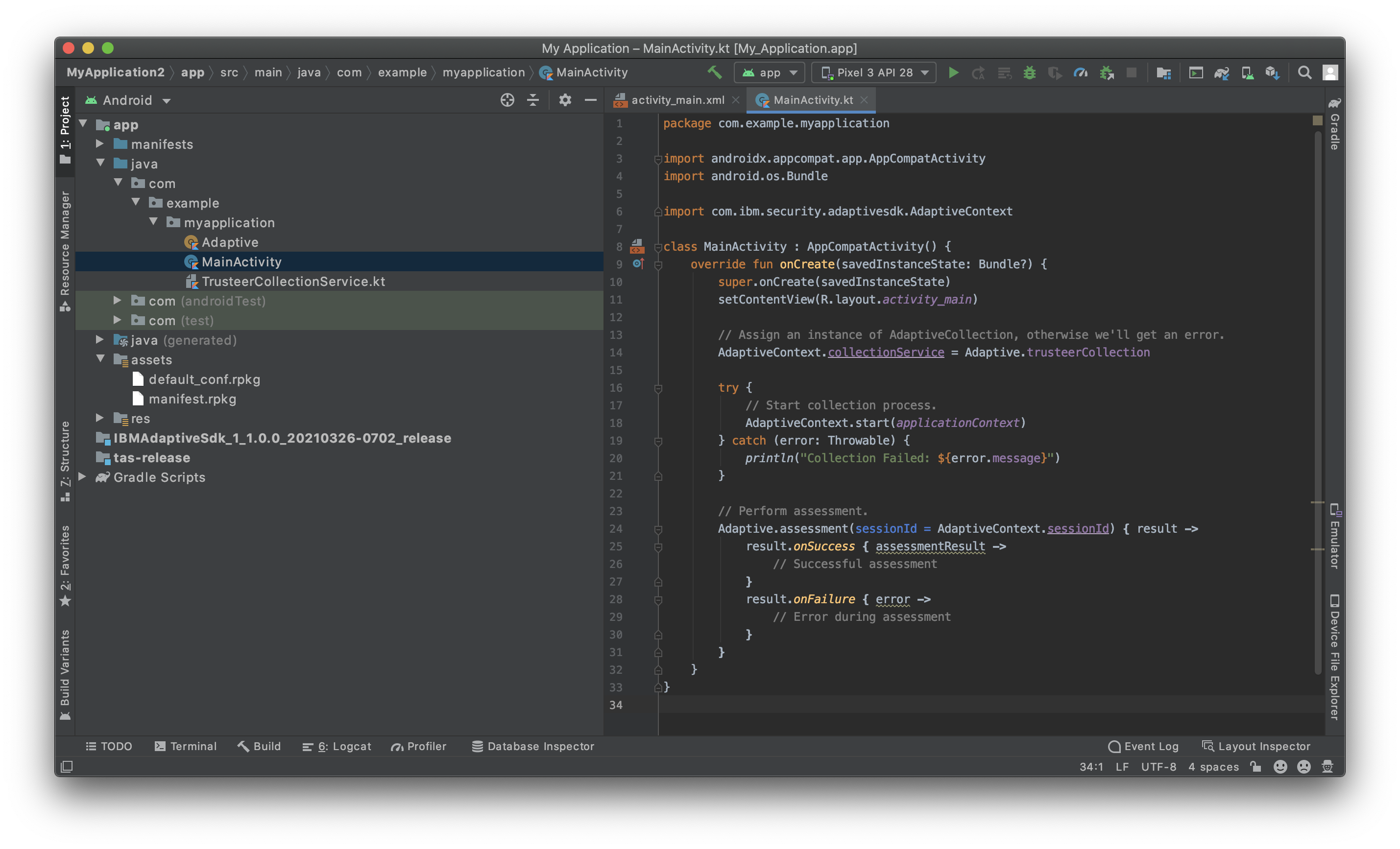
Task: Run the app with the green play button
Action: coord(953,72)
